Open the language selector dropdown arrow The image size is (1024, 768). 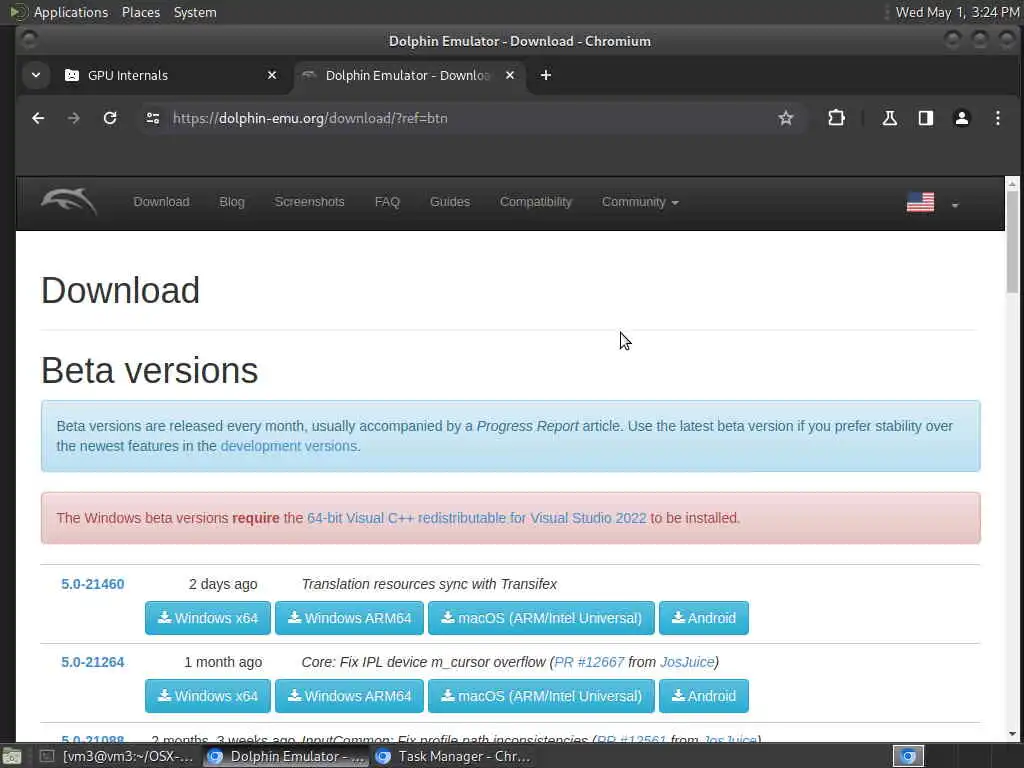[955, 205]
